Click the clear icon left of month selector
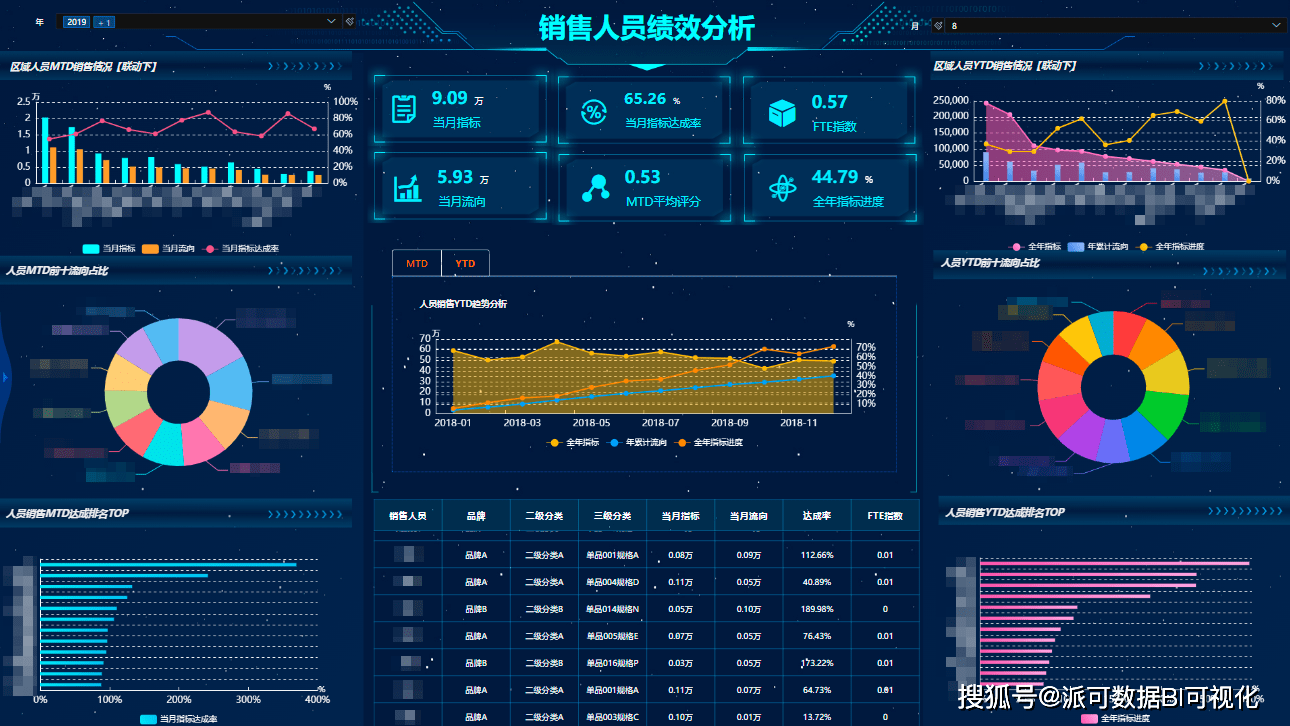The height and width of the screenshot is (726, 1290). (x=937, y=25)
